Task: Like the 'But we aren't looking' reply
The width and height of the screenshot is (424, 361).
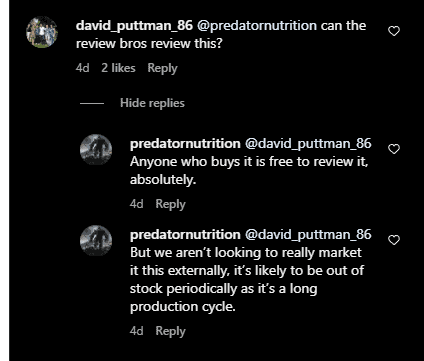Action: pyautogui.click(x=394, y=240)
